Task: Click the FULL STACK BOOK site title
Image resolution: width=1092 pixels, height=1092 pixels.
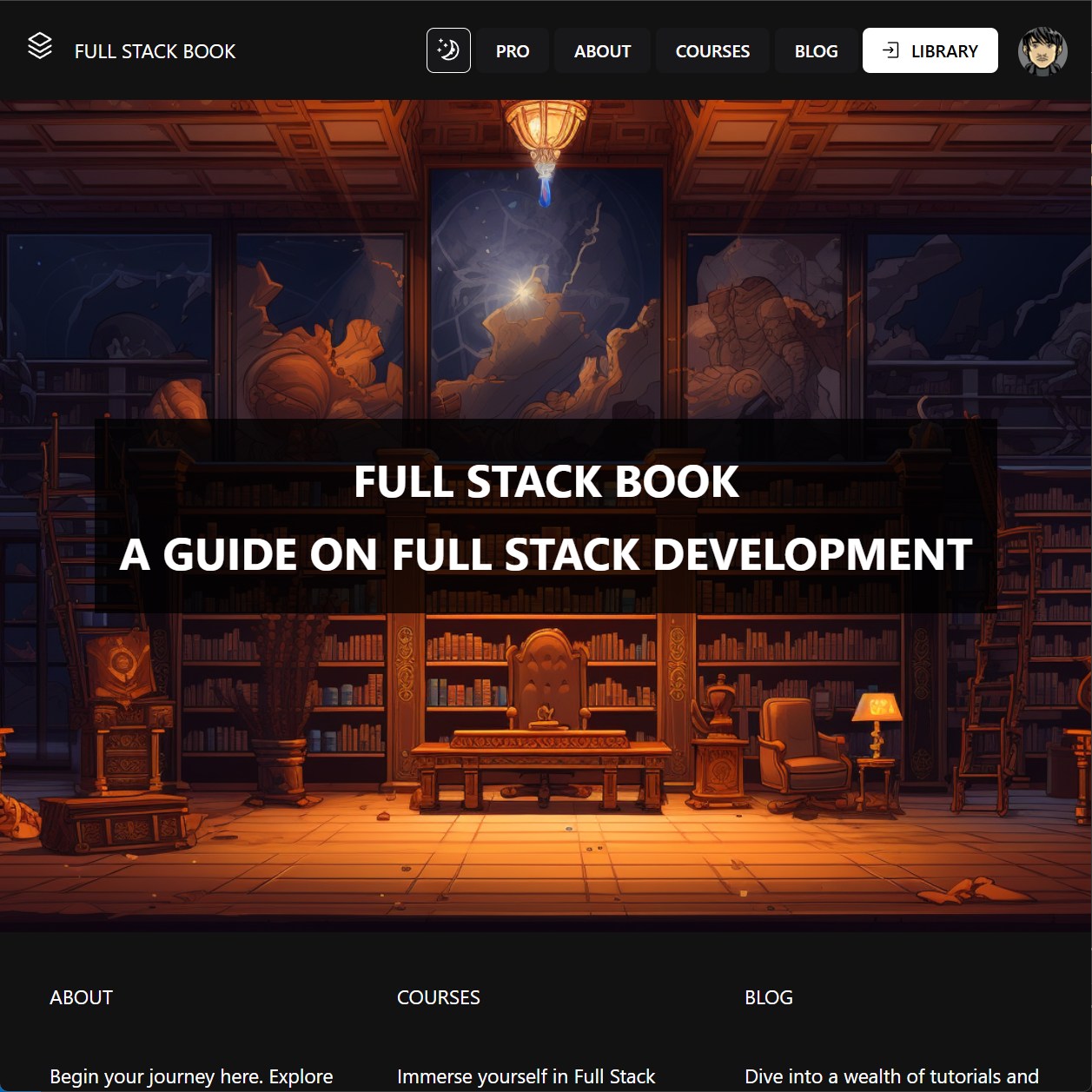Action: pos(155,51)
